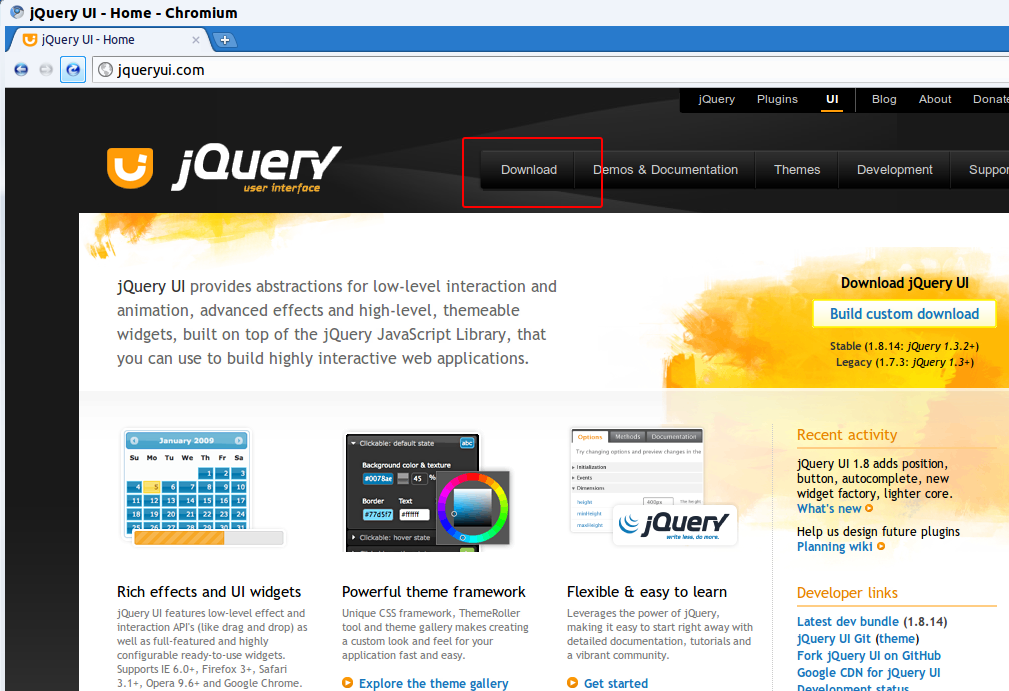Click the browser back arrow button

point(20,70)
